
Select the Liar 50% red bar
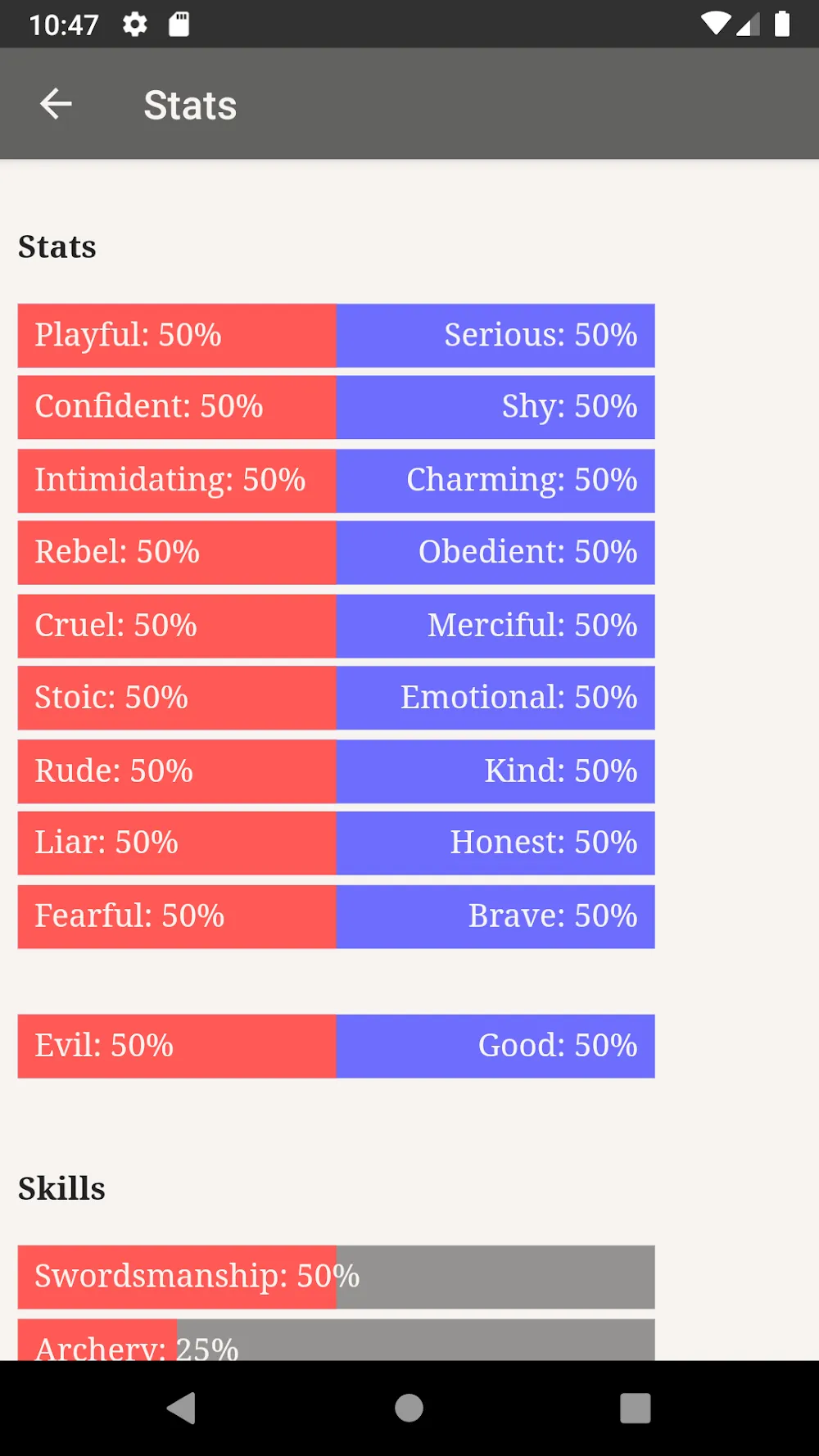click(177, 843)
